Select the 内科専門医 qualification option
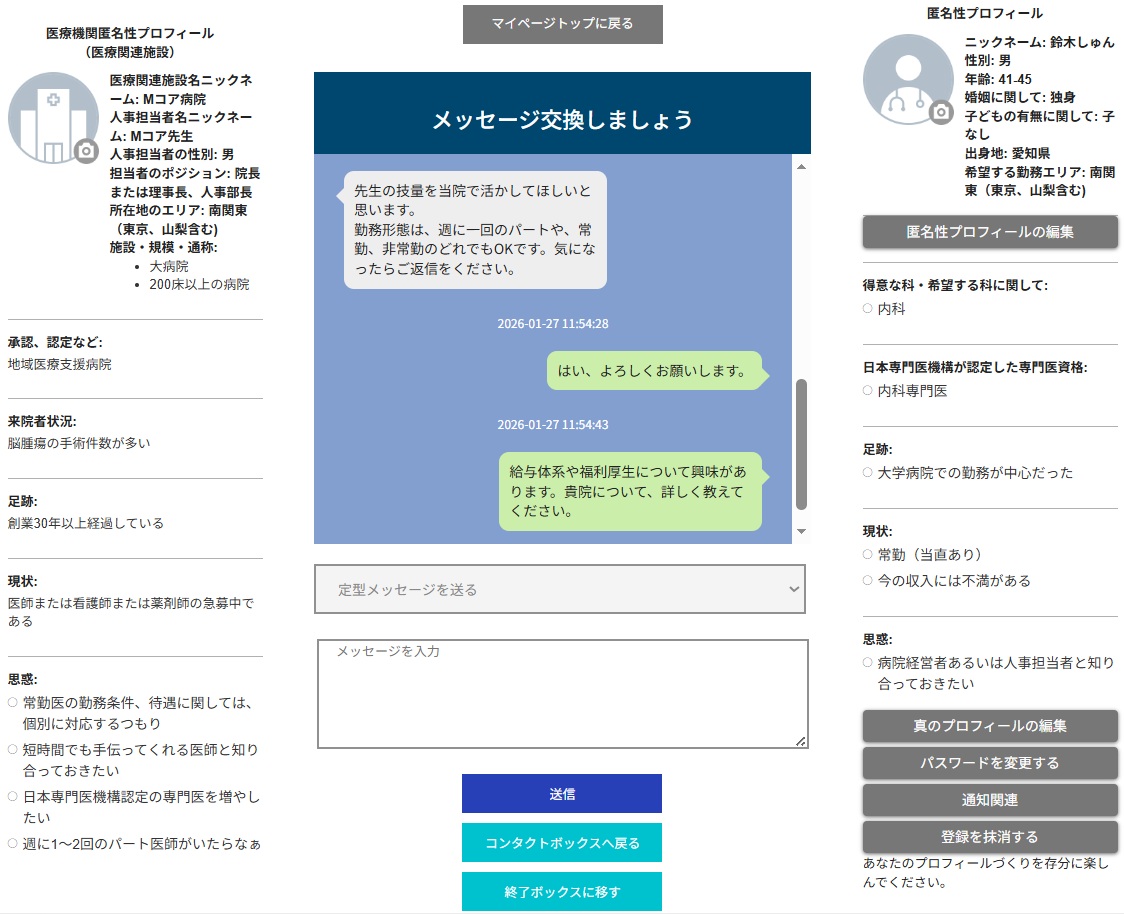The width and height of the screenshot is (1124, 914). click(865, 391)
